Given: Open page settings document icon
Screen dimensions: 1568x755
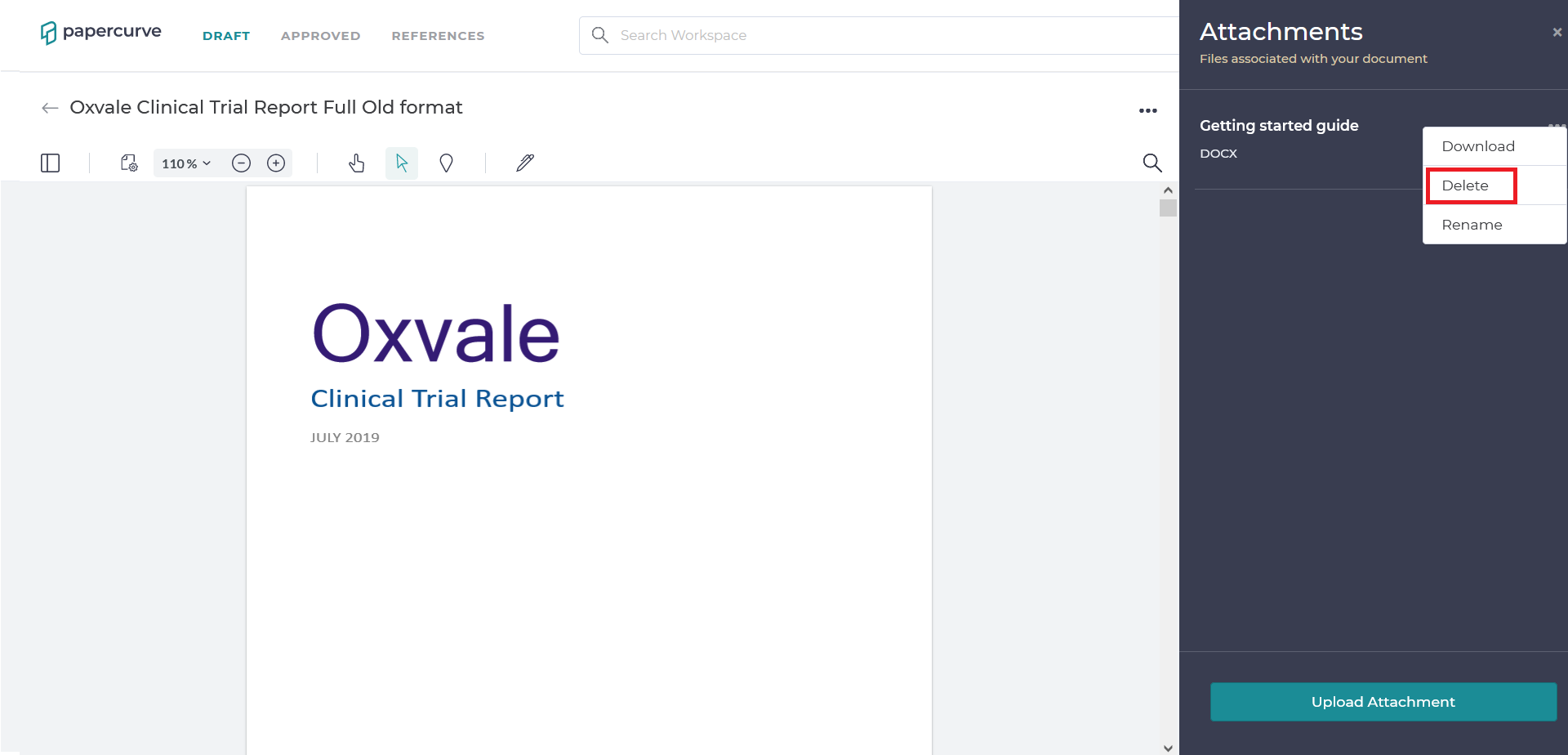Looking at the screenshot, I should pyautogui.click(x=129, y=163).
